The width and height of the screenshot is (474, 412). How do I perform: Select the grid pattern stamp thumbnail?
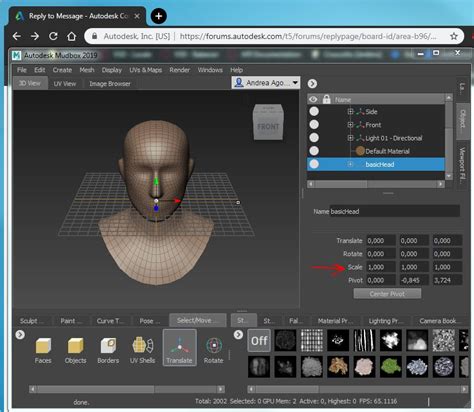coord(312,340)
